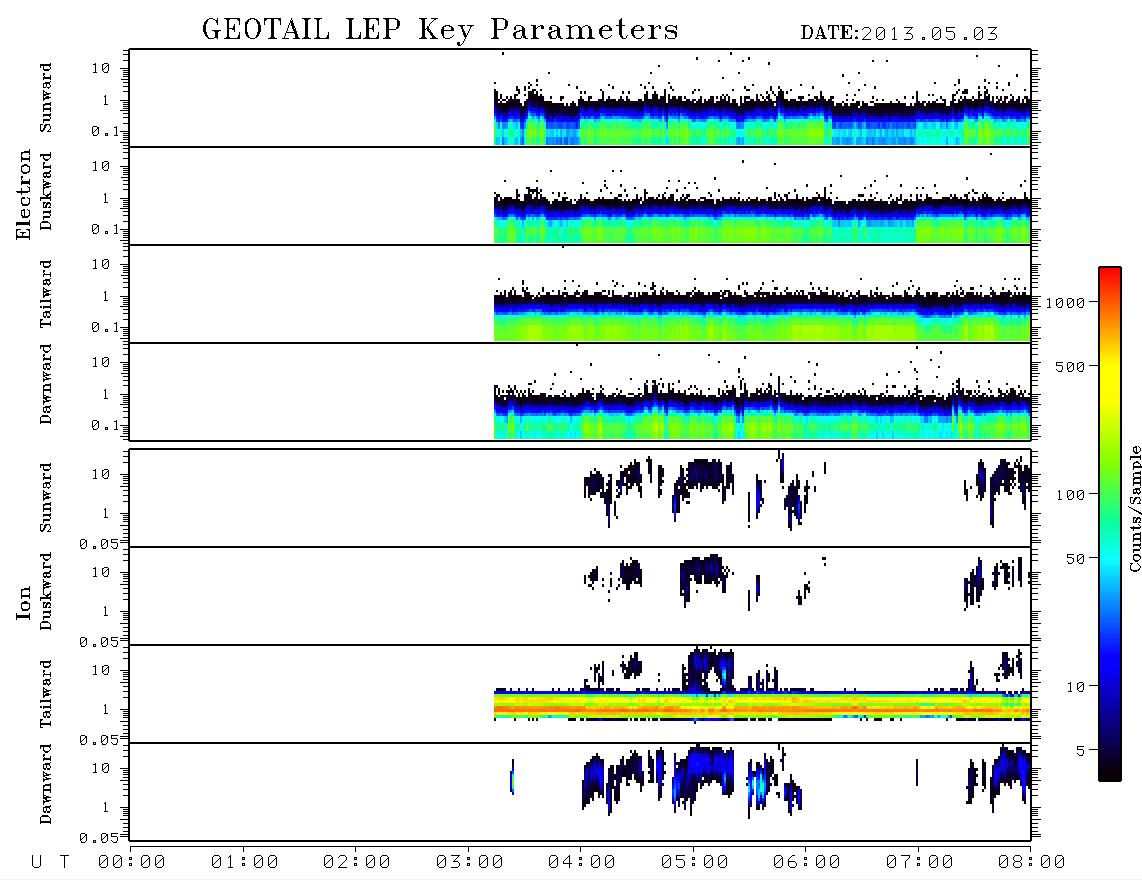Click the Electron Tailward spectrogram green band
1142x880 pixels.
click(x=762, y=329)
